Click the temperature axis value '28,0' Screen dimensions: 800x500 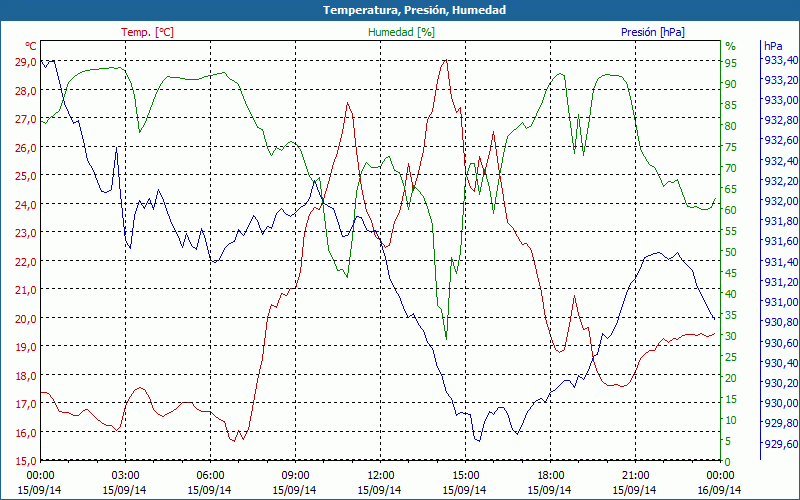tap(27, 91)
